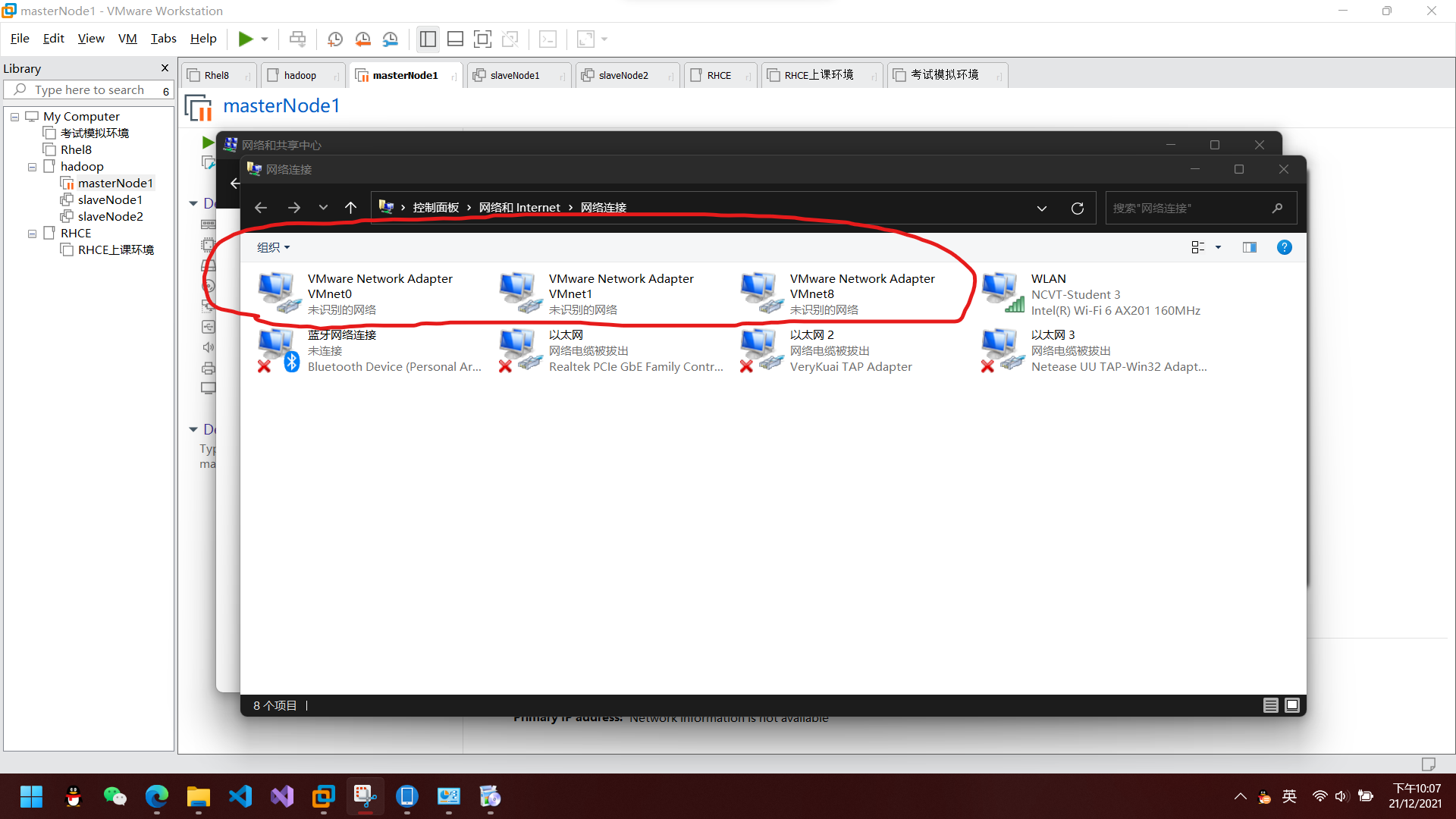Viewport: 1456px width, 819px height.
Task: Toggle the preview pane in explorer
Action: tap(1249, 247)
